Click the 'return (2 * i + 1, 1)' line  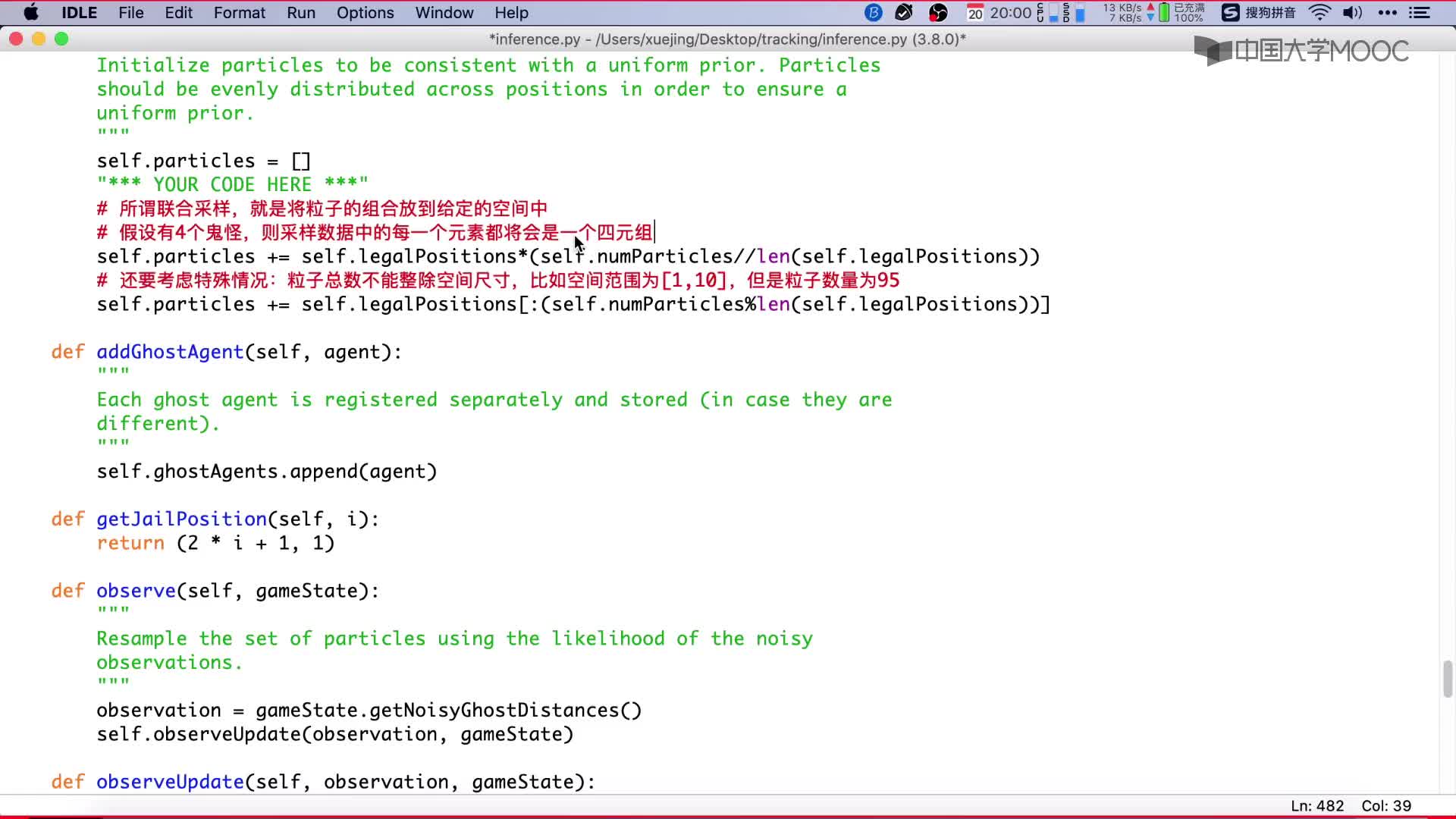(x=215, y=543)
